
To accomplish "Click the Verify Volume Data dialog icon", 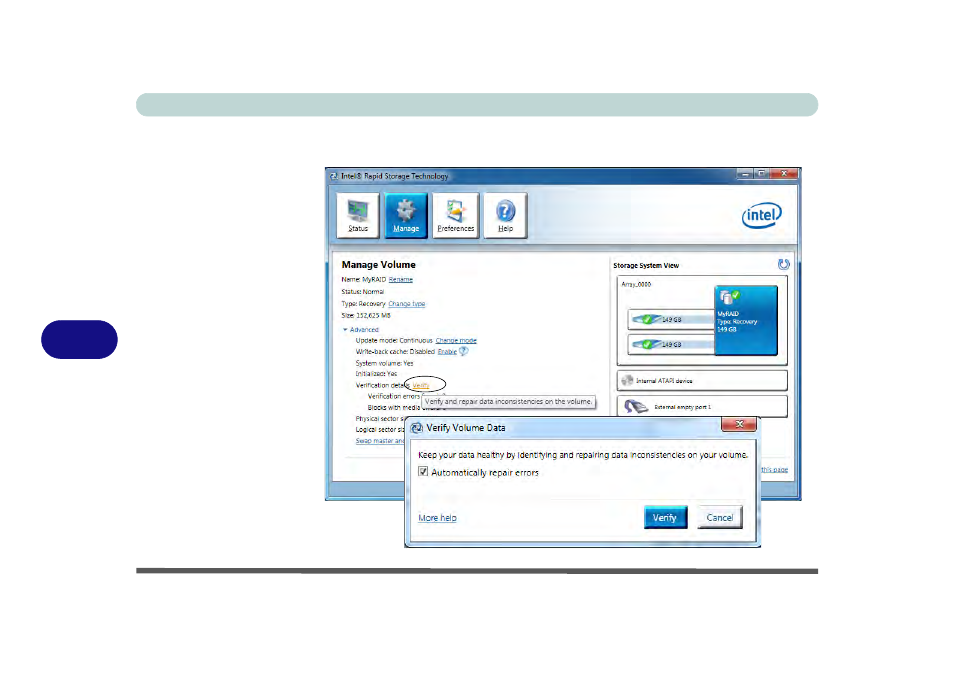I will [417, 428].
